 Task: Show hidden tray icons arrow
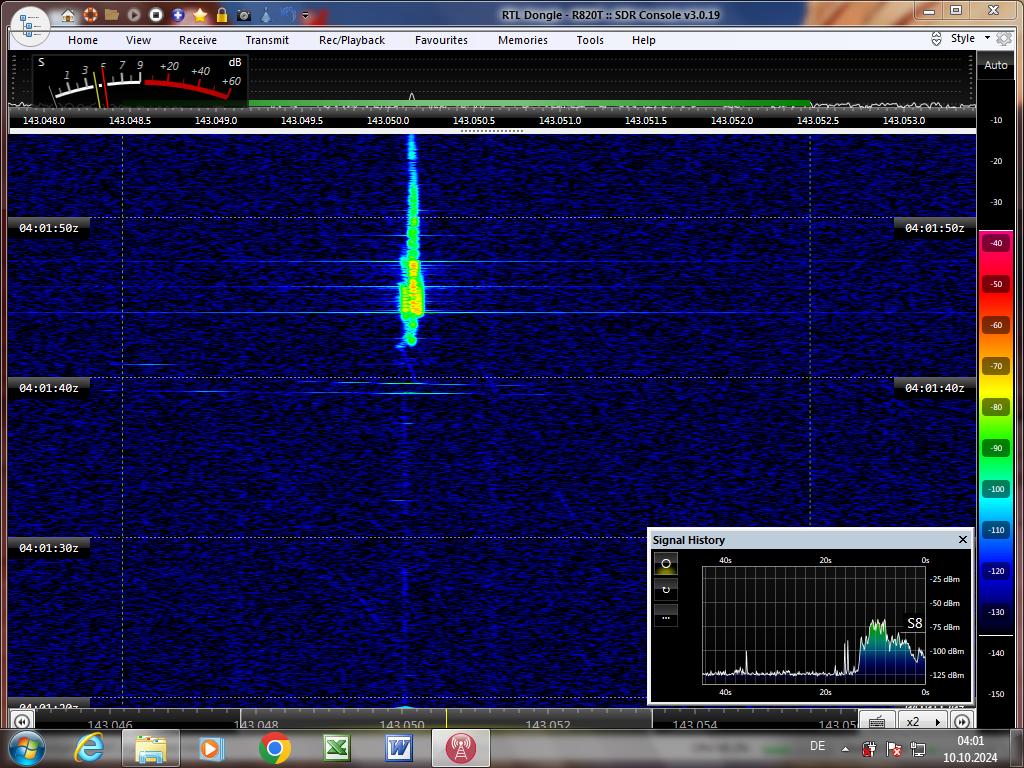pos(846,749)
